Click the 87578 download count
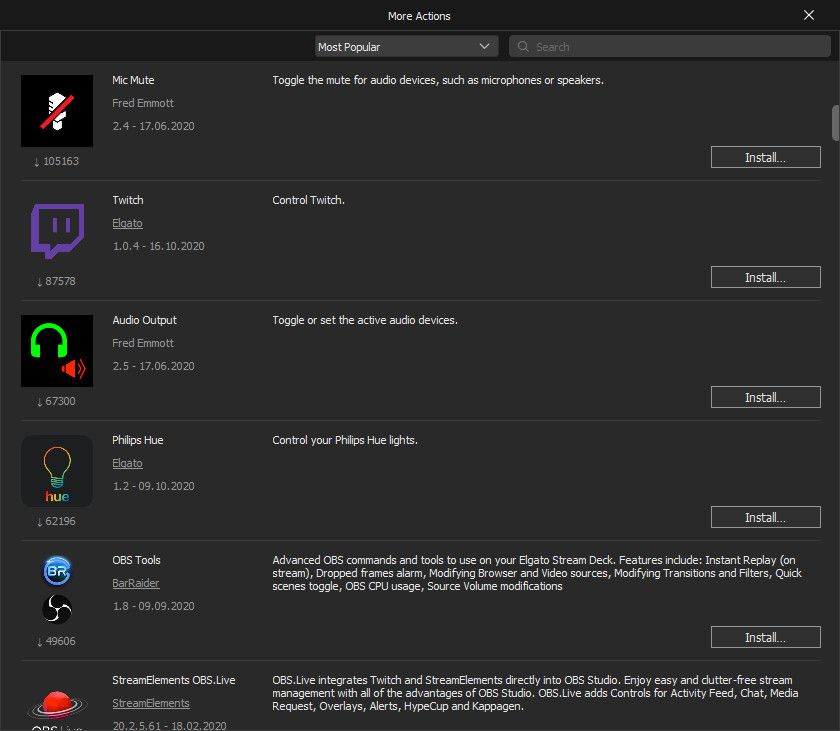The image size is (840, 731). click(56, 281)
